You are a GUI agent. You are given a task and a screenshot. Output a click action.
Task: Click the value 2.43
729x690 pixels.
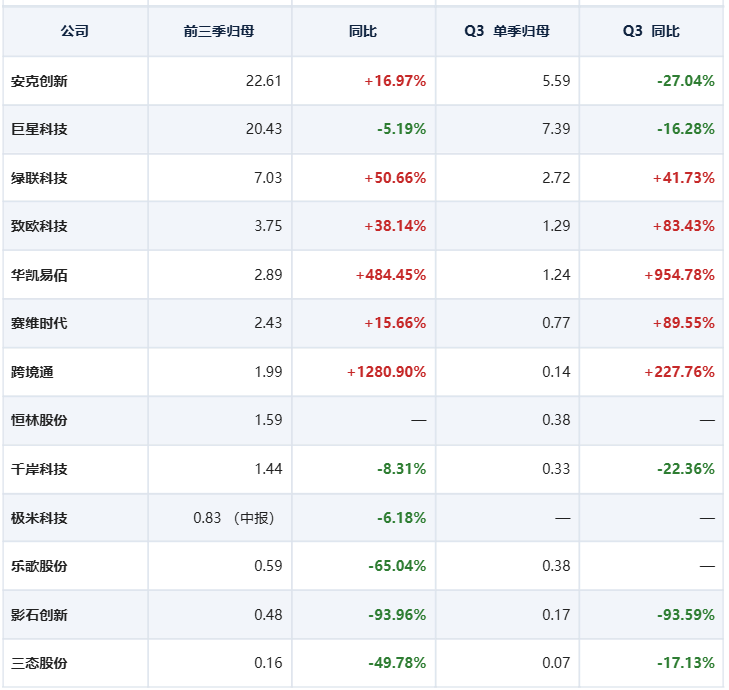tap(268, 323)
